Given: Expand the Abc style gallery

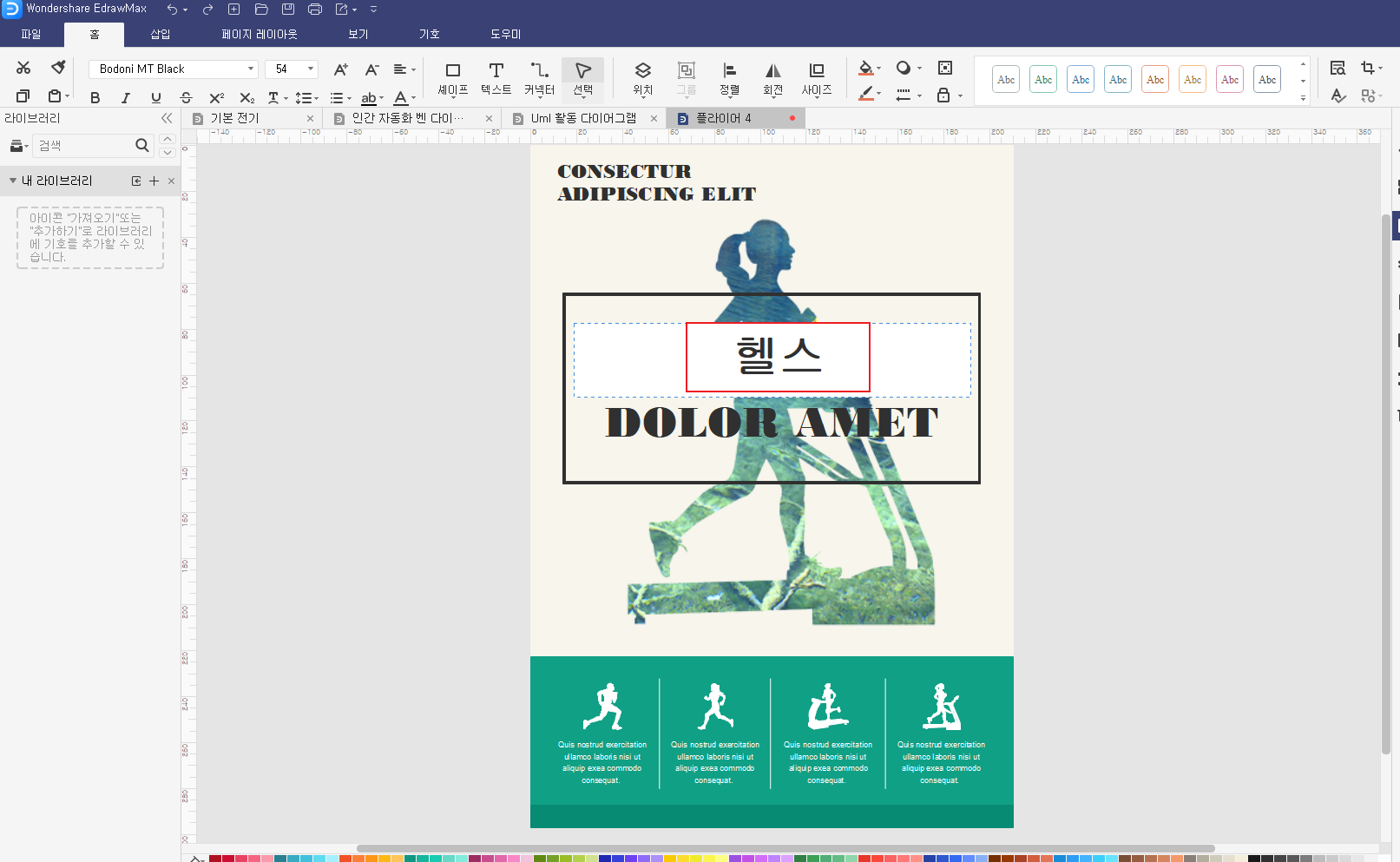Looking at the screenshot, I should pyautogui.click(x=1303, y=98).
